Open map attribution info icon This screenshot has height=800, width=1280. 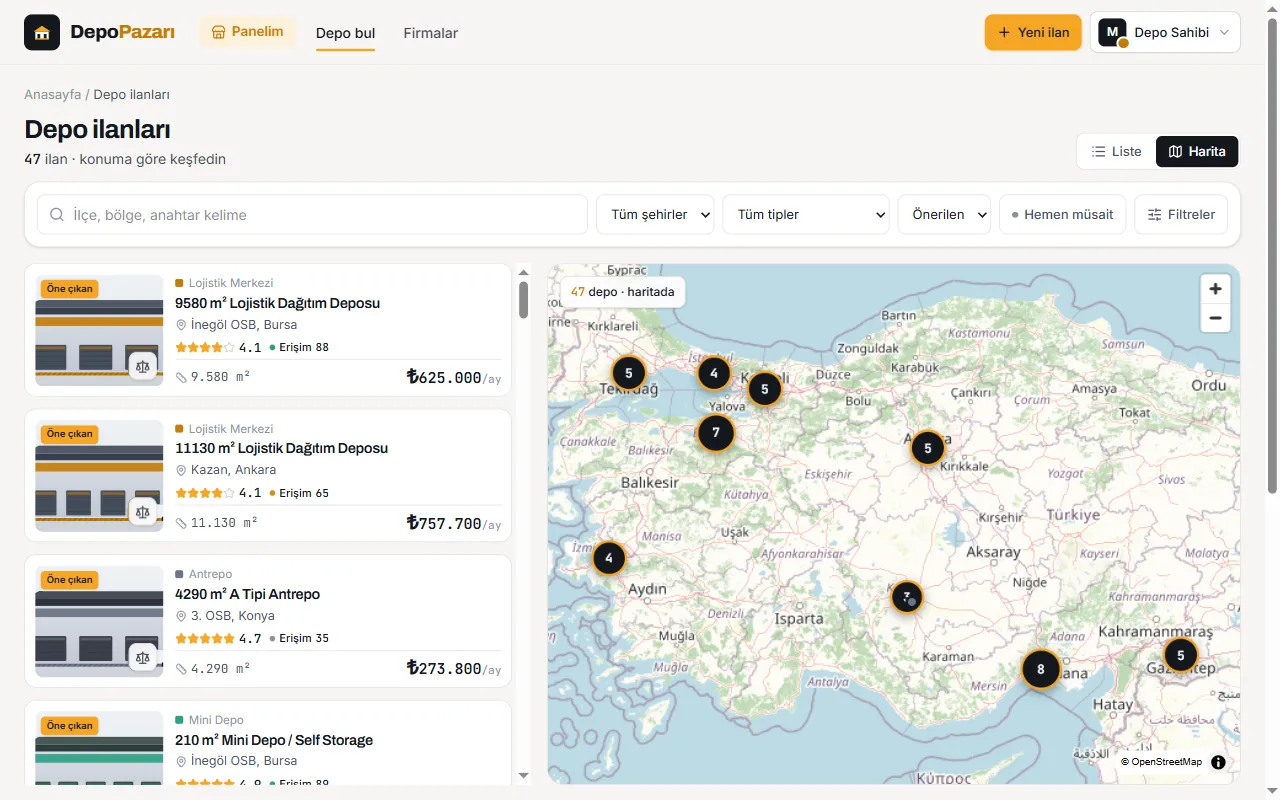(x=1218, y=762)
